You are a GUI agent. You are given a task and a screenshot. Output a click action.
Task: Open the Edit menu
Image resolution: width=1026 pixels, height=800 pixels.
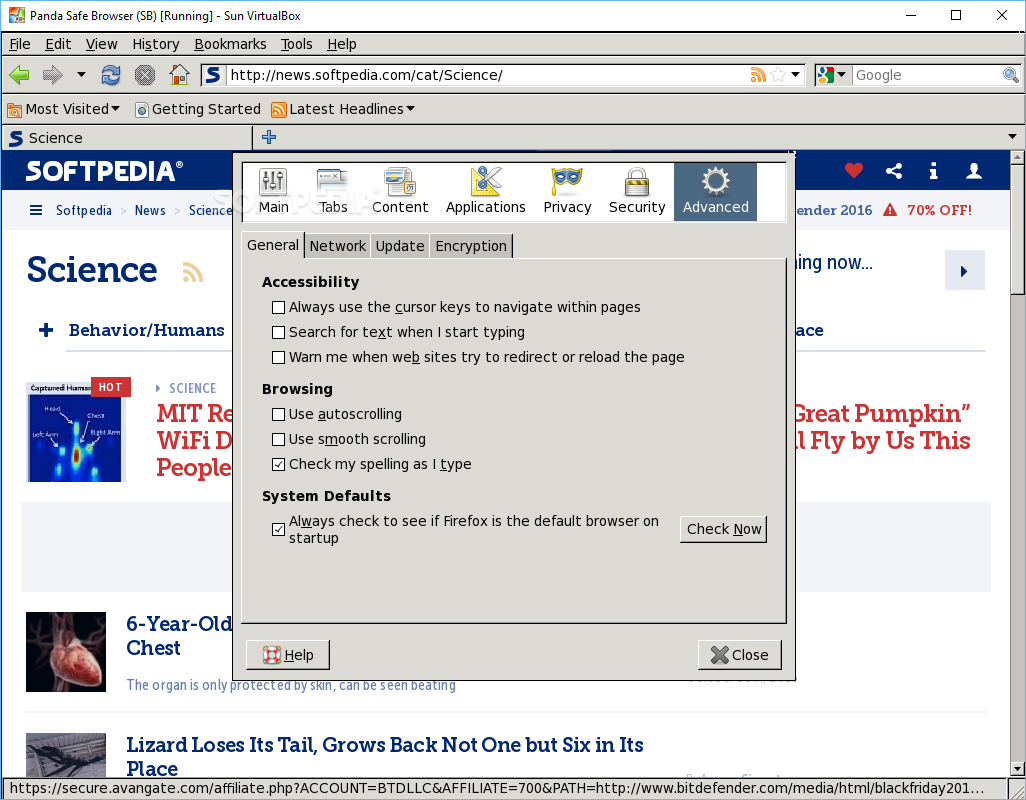[x=58, y=44]
